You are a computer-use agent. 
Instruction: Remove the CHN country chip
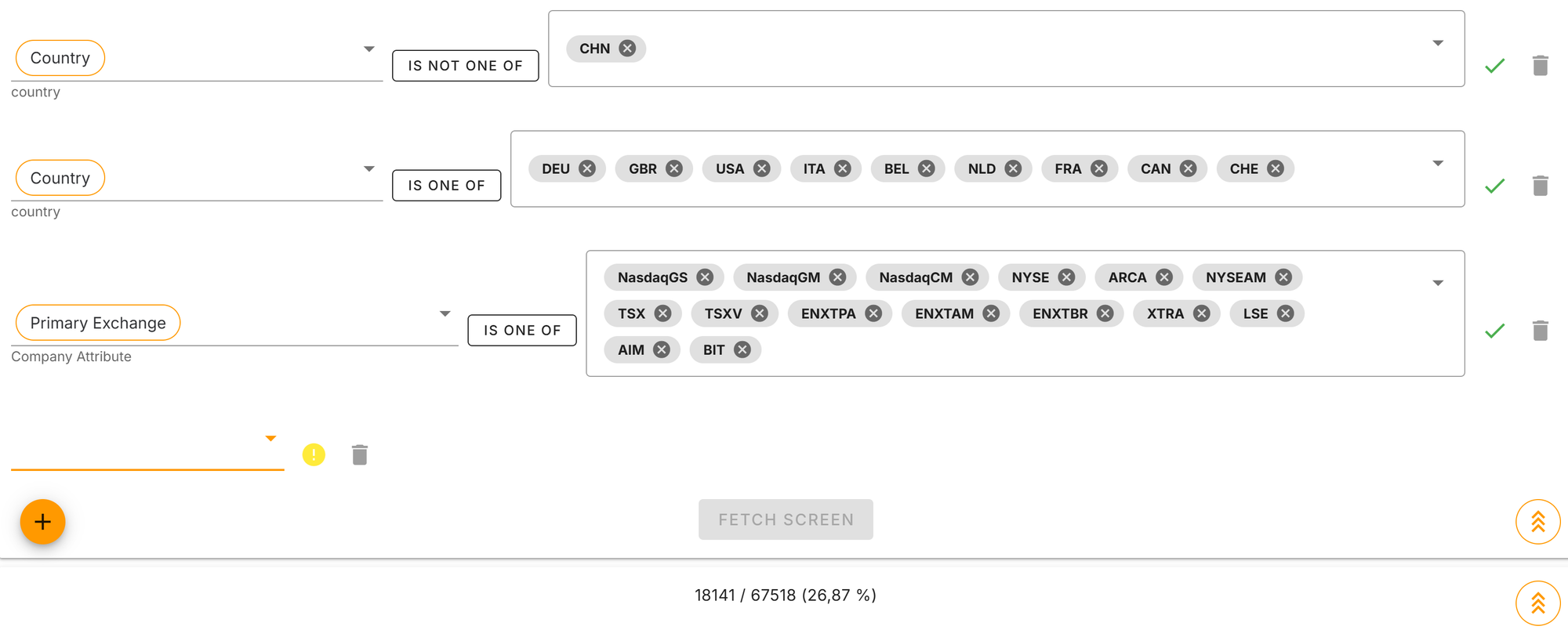[627, 49]
